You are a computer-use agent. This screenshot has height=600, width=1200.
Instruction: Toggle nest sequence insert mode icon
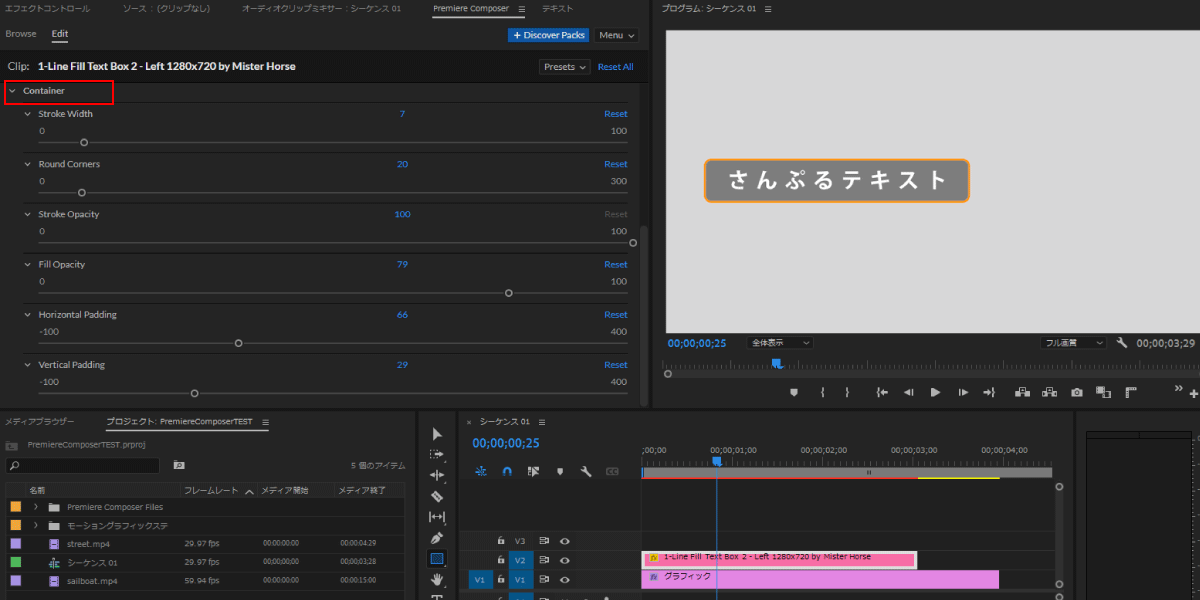[x=481, y=471]
